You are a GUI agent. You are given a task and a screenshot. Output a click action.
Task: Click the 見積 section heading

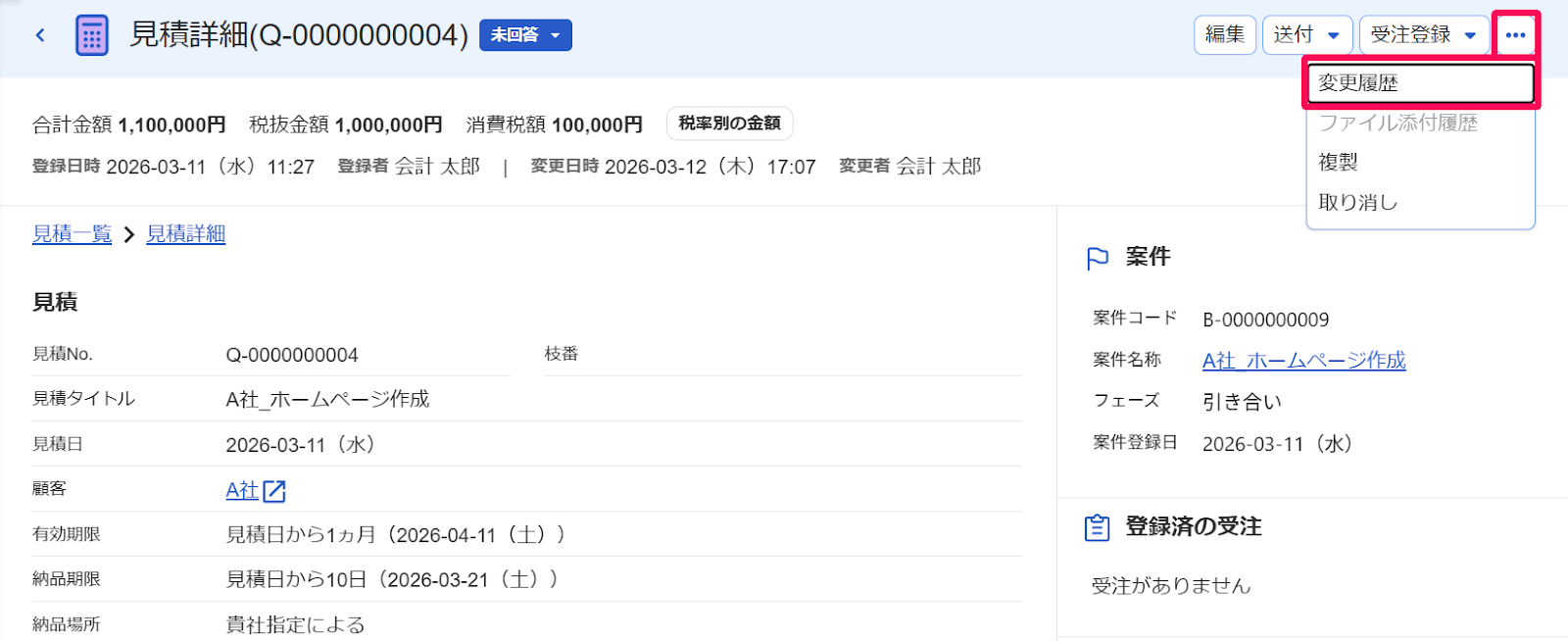tap(55, 303)
